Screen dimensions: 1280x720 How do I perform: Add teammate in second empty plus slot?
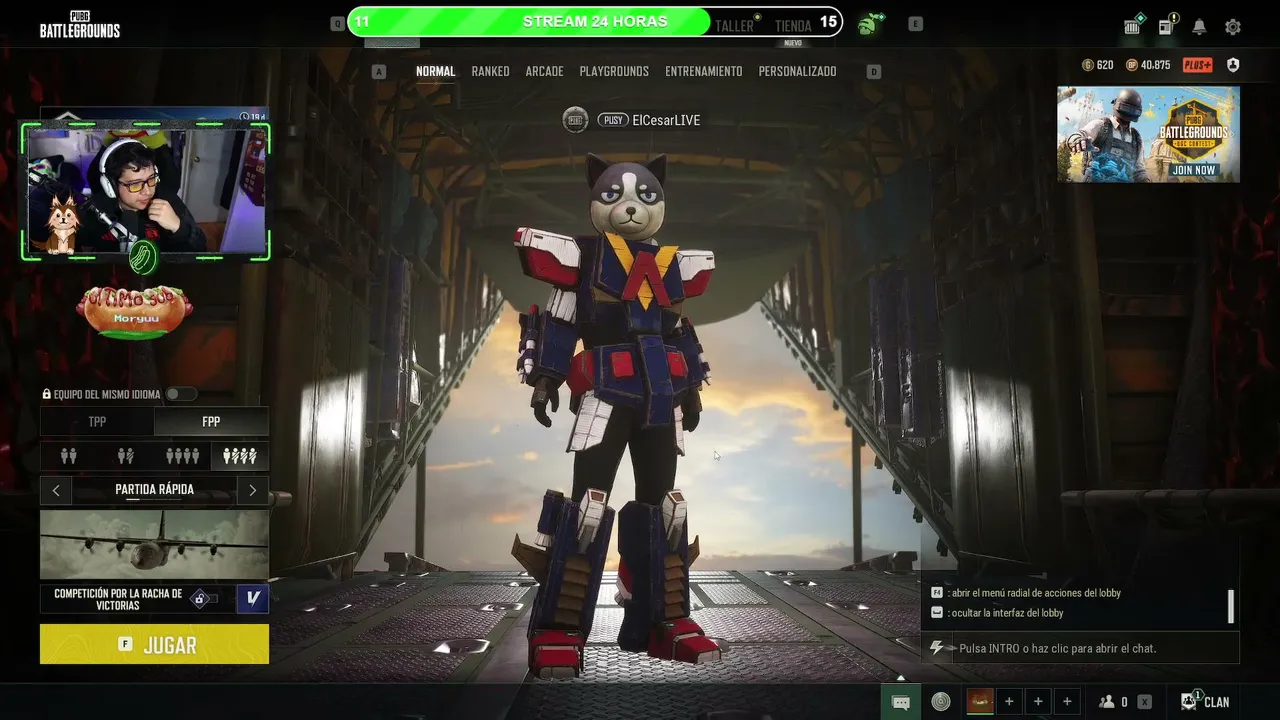point(1038,702)
